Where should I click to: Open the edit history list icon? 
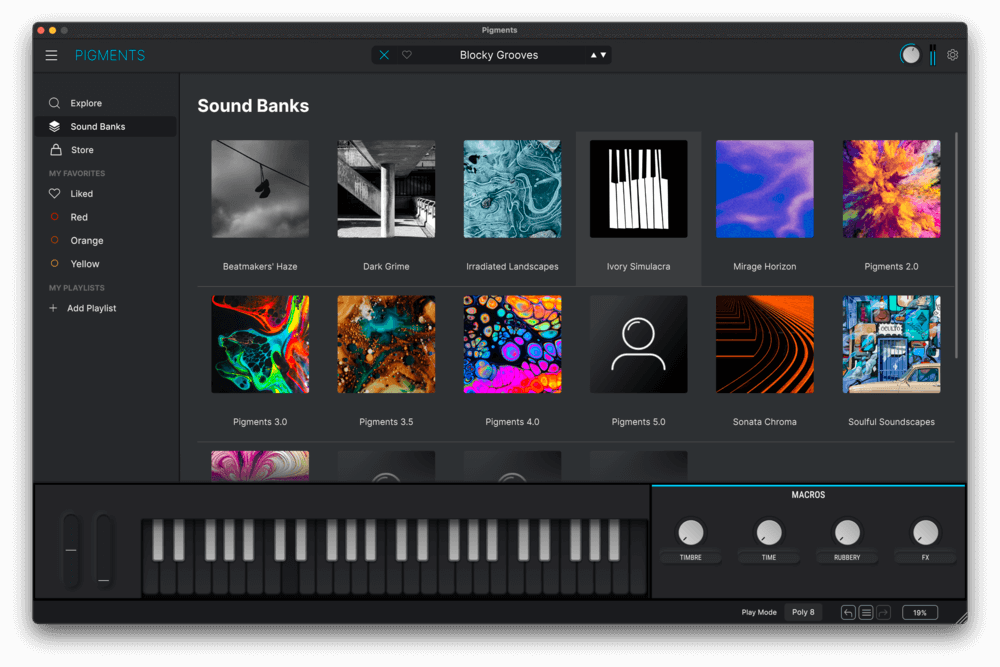(x=866, y=612)
